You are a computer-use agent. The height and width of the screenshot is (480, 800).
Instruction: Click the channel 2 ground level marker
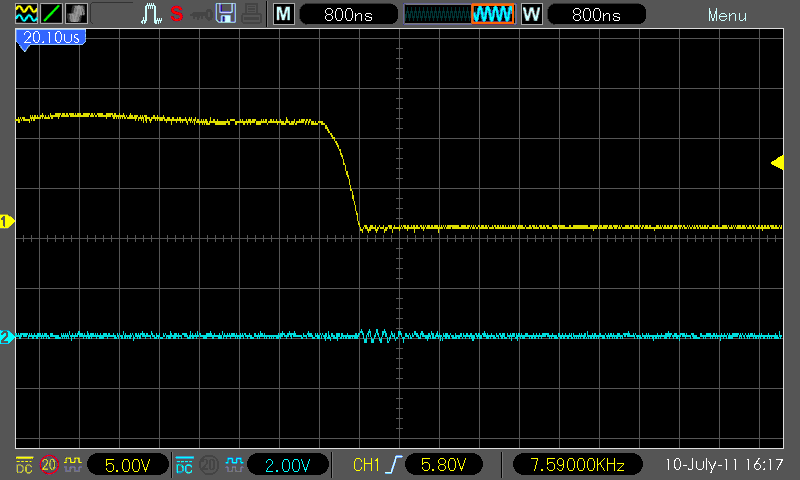[x=7, y=337]
